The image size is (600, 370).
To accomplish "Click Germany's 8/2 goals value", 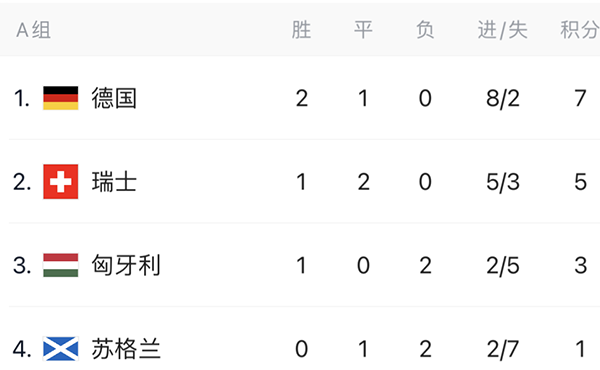I will click(503, 98).
